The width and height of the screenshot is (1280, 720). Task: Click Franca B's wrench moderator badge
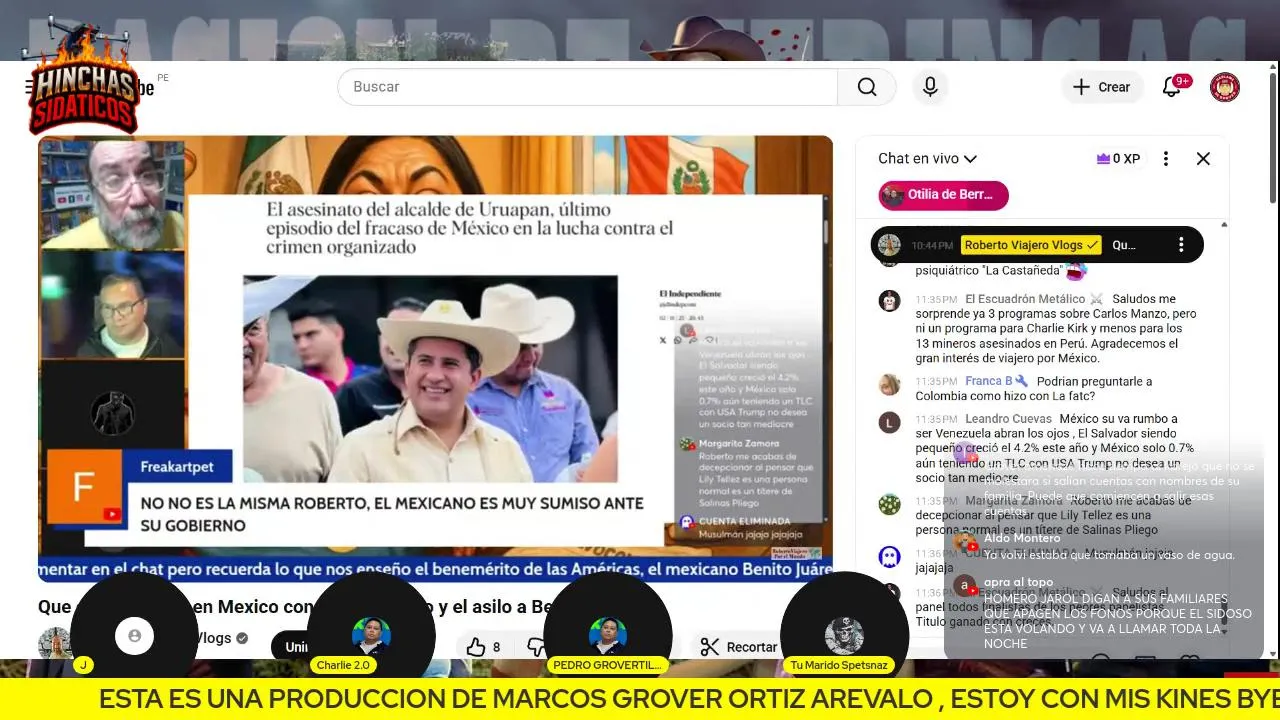coord(1021,381)
